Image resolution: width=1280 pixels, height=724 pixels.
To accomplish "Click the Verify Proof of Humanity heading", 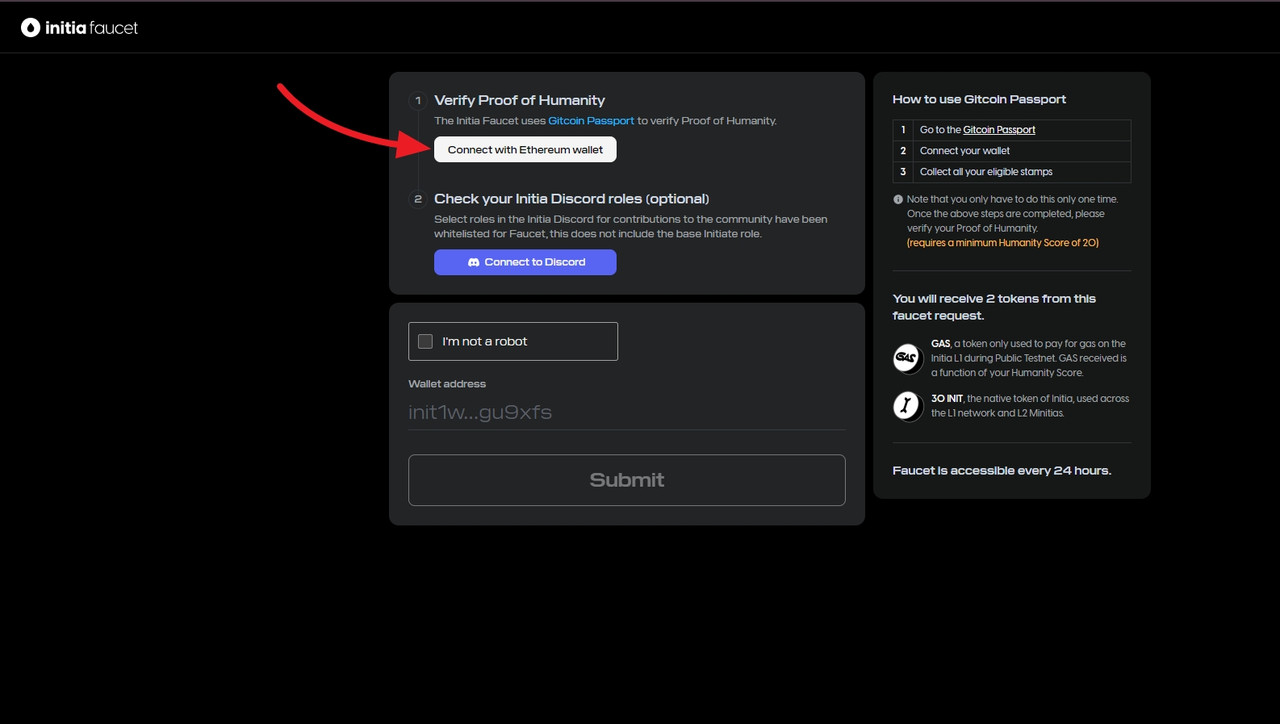I will (520, 100).
